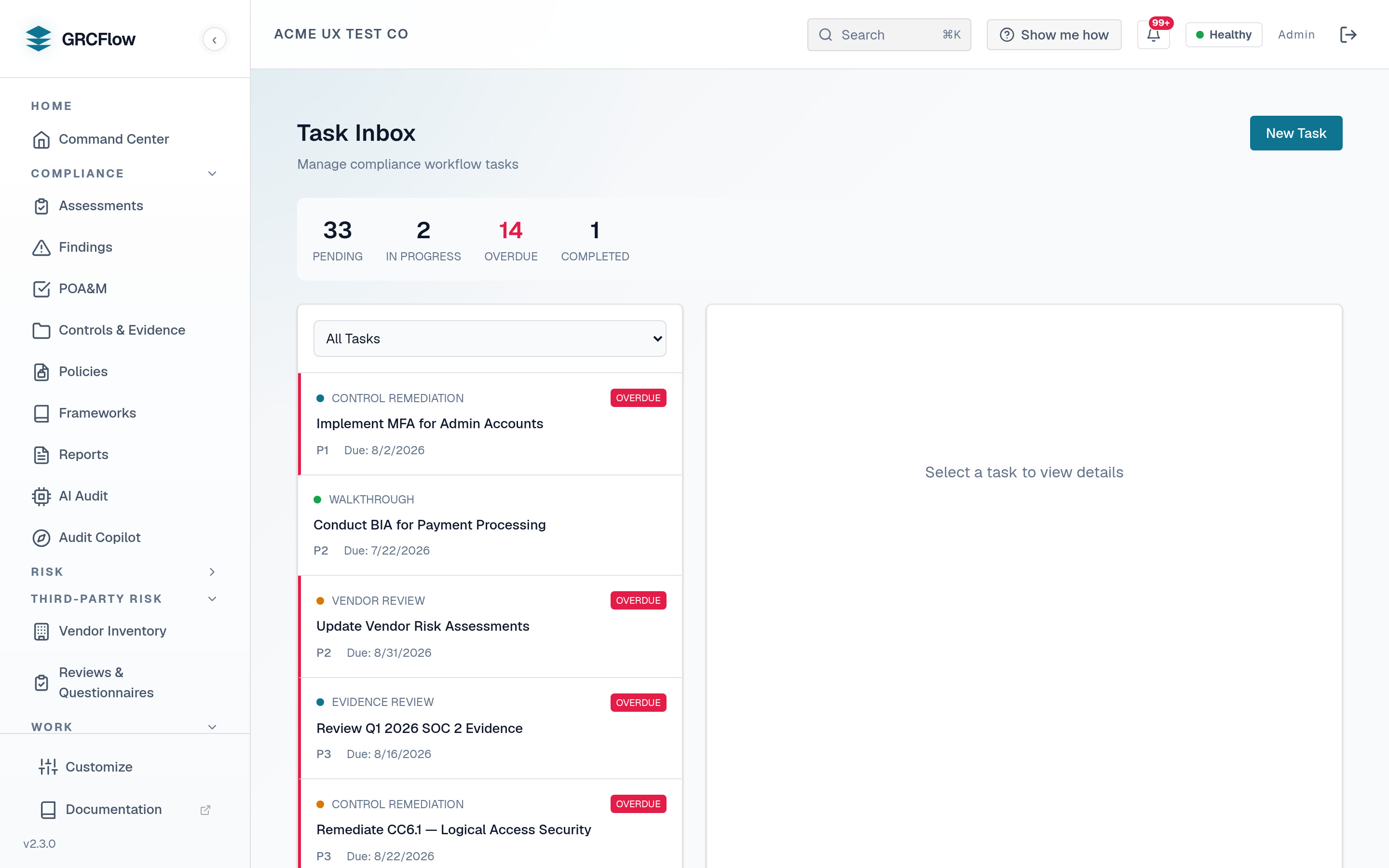
Task: Click the Audit Copilot compass icon
Action: coord(41,538)
